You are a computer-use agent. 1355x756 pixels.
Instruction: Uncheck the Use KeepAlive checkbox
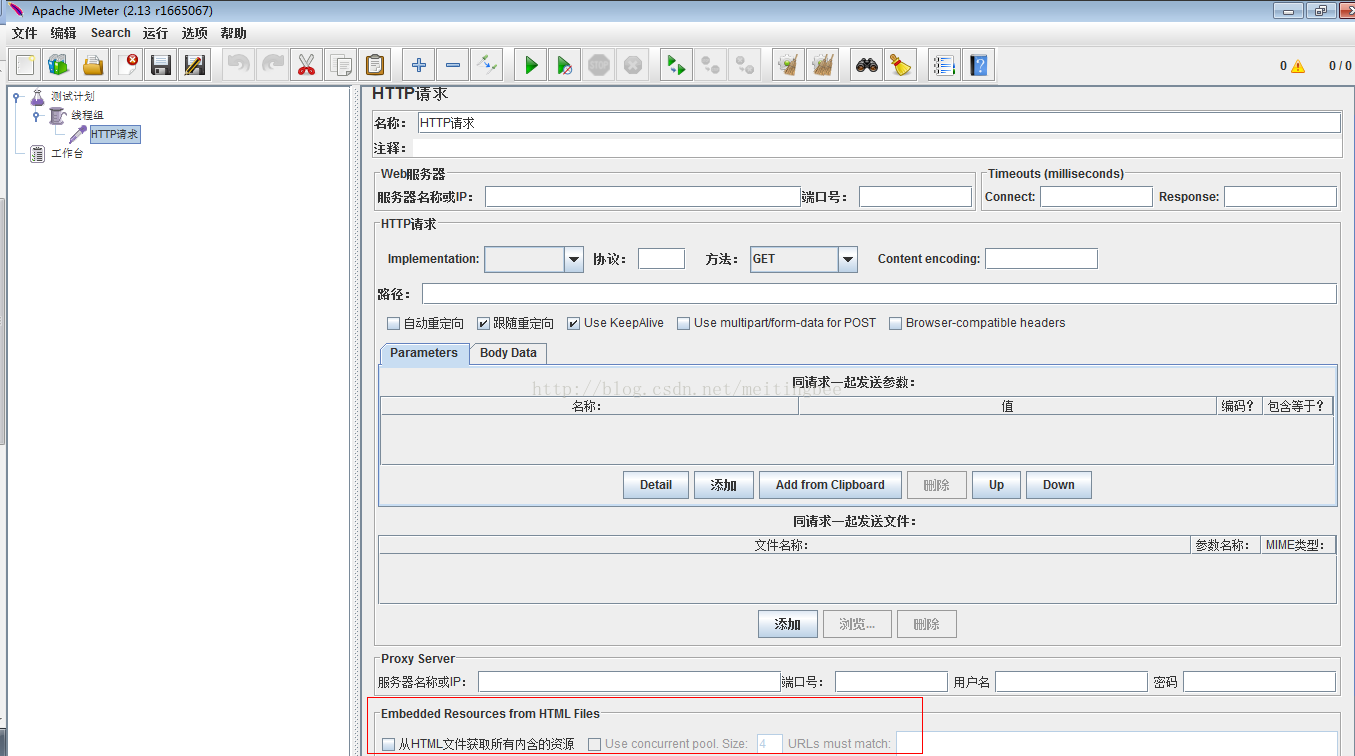pyautogui.click(x=573, y=323)
